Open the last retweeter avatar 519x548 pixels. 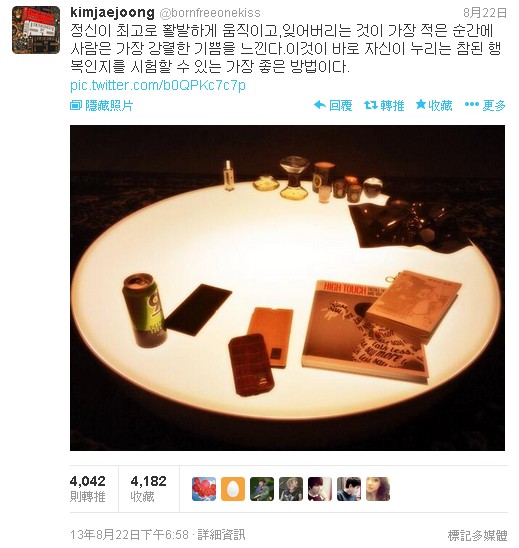click(x=378, y=489)
